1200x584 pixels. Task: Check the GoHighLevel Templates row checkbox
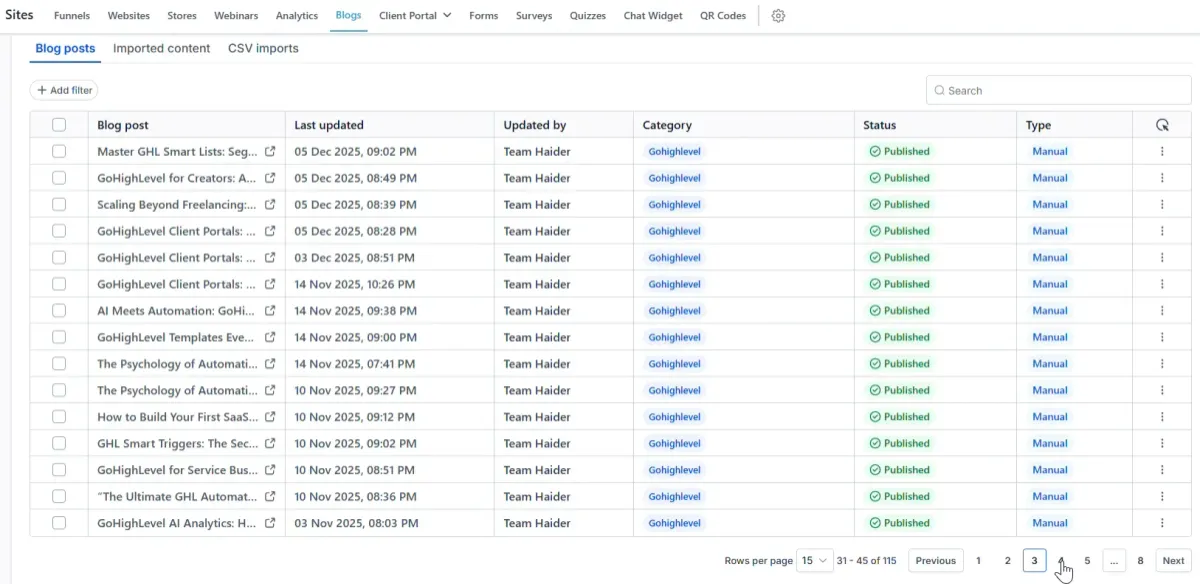[59, 337]
